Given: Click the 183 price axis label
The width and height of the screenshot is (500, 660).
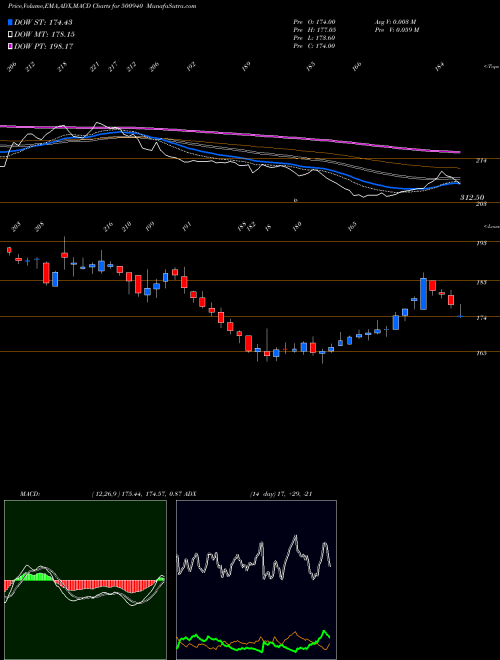Looking at the screenshot, I should 481,282.
